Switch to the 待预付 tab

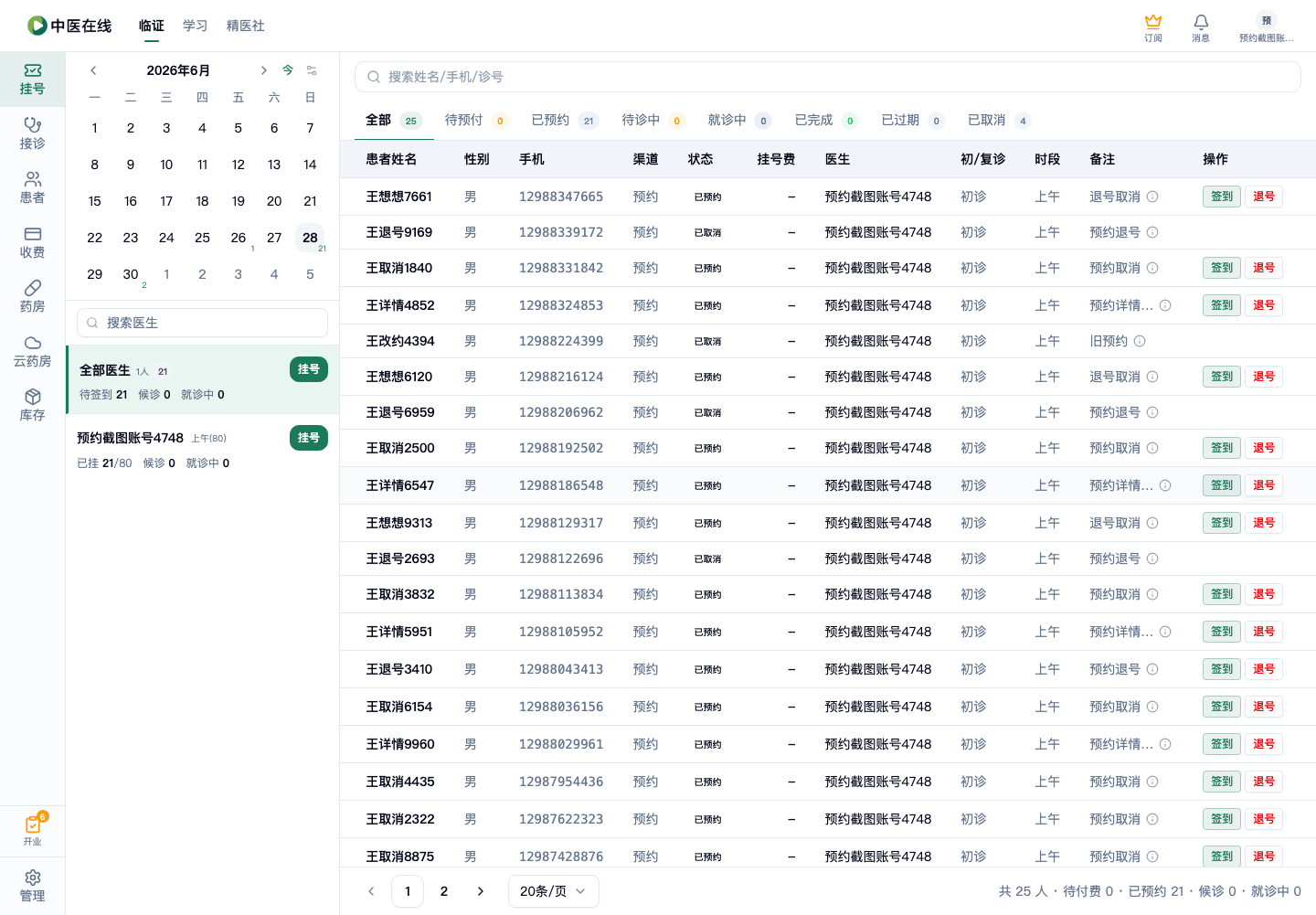tap(475, 120)
